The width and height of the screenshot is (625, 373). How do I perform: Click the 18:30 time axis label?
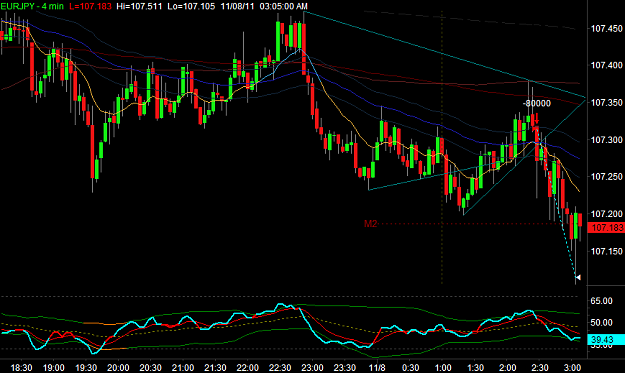click(21, 367)
